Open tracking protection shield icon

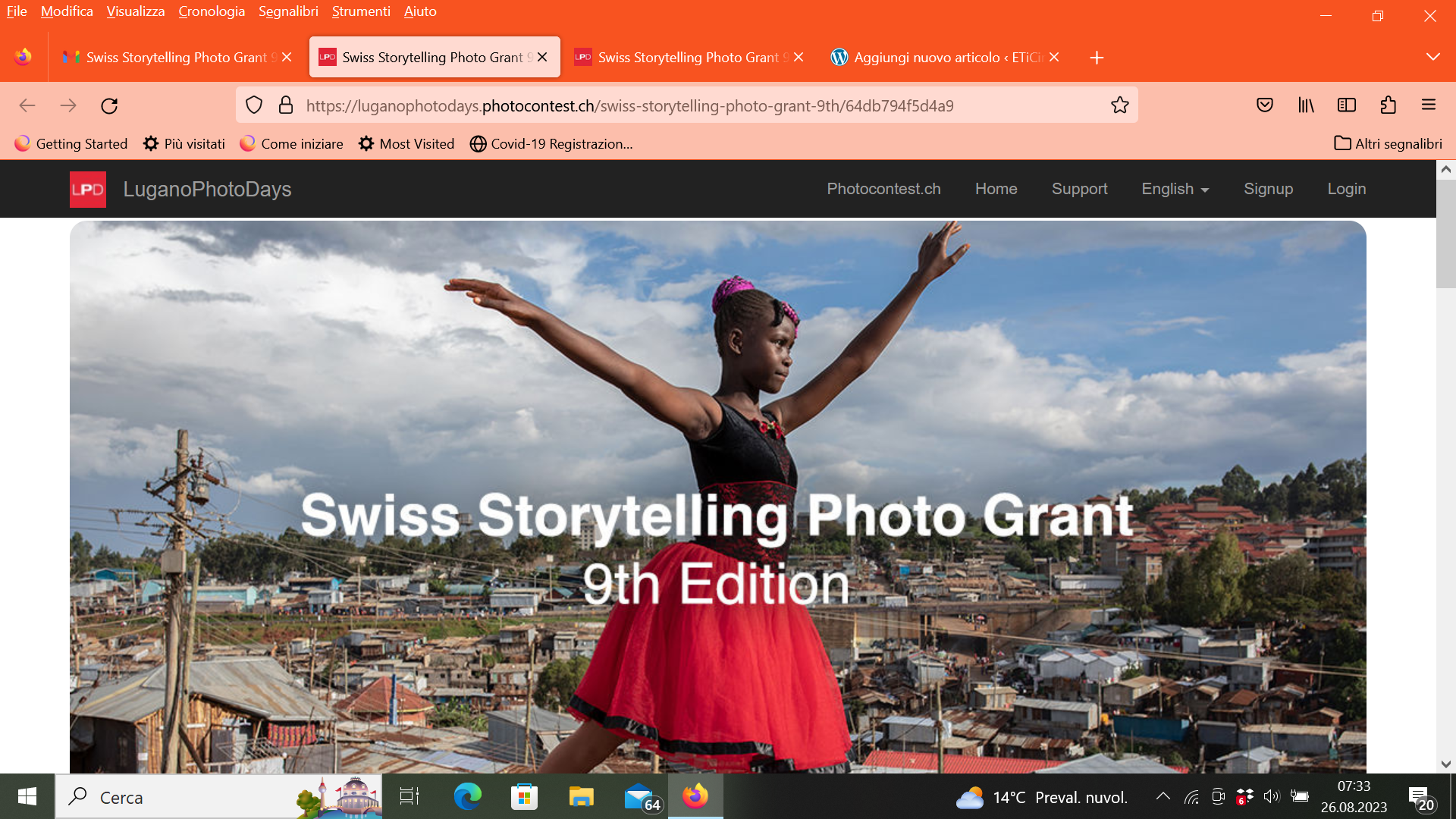click(254, 105)
